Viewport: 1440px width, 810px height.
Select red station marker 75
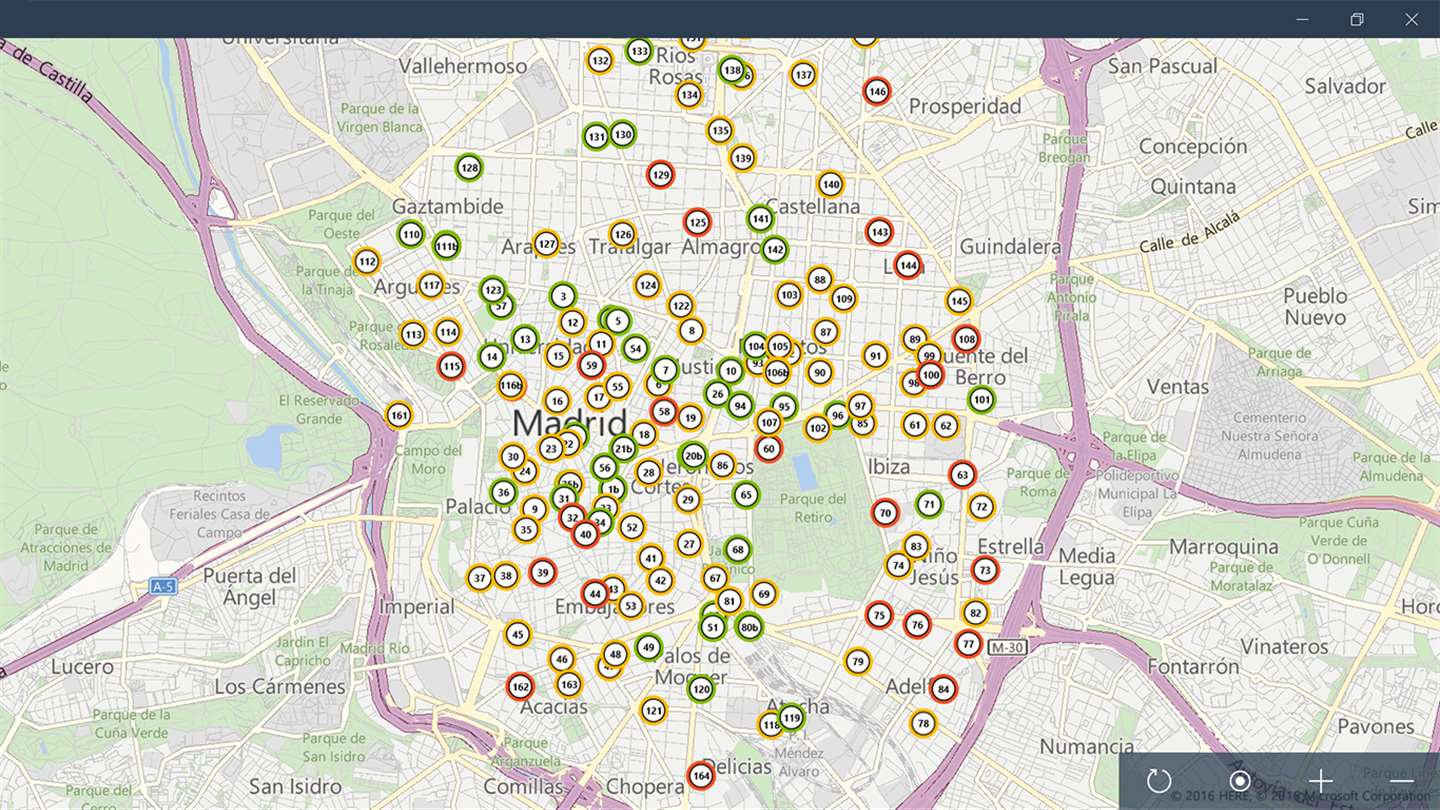pyautogui.click(x=879, y=615)
